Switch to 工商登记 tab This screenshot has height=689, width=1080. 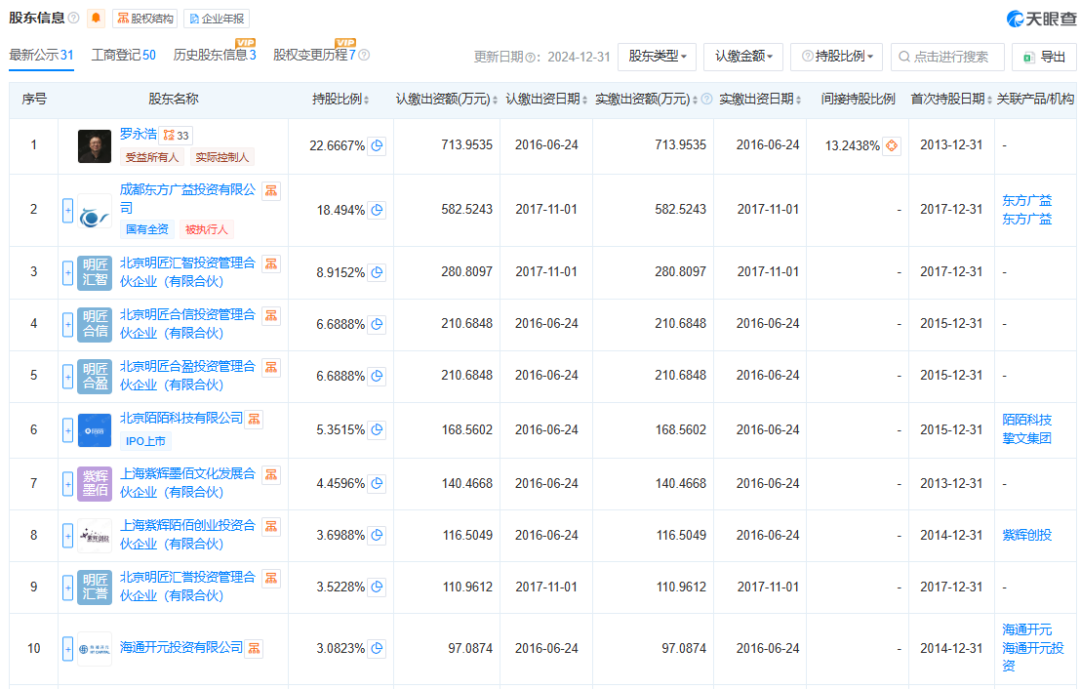[x=123, y=55]
